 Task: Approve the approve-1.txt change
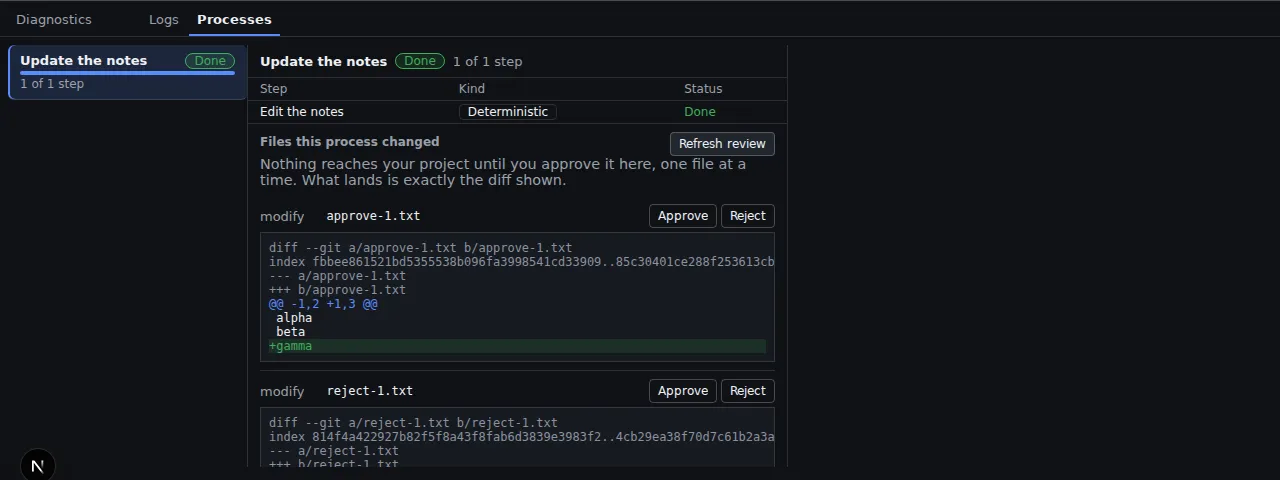[x=683, y=216]
